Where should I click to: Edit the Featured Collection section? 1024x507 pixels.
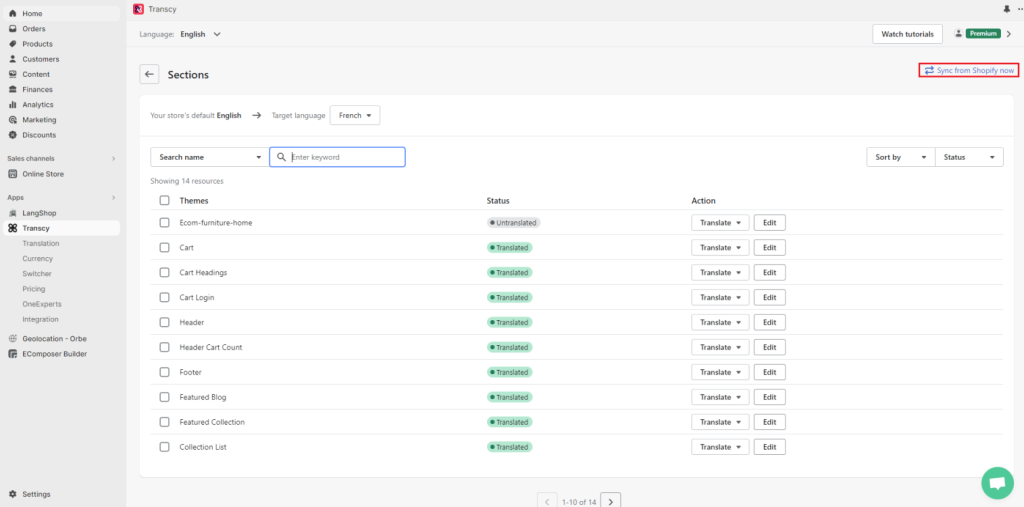(x=769, y=422)
